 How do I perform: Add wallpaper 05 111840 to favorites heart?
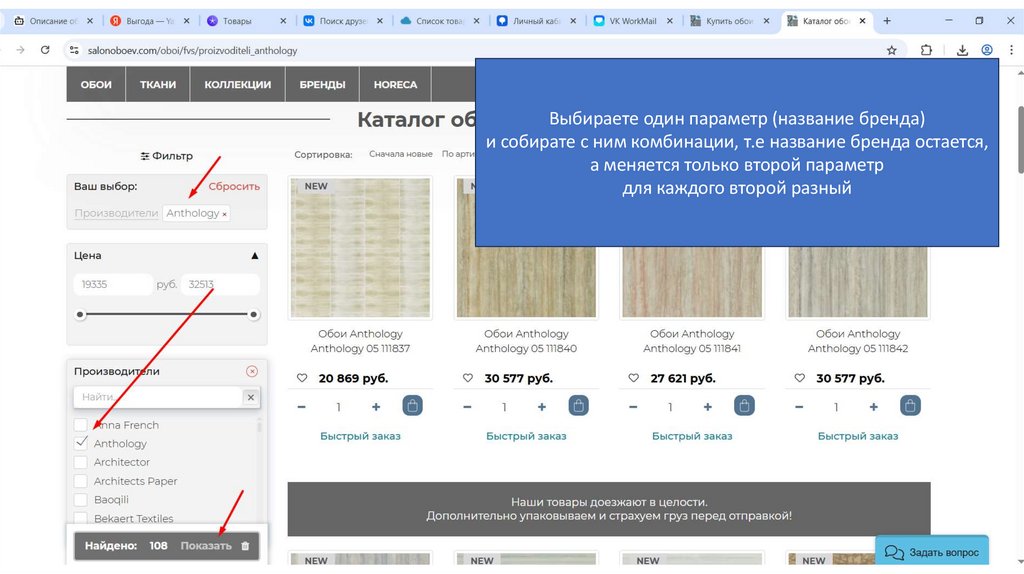[468, 378]
